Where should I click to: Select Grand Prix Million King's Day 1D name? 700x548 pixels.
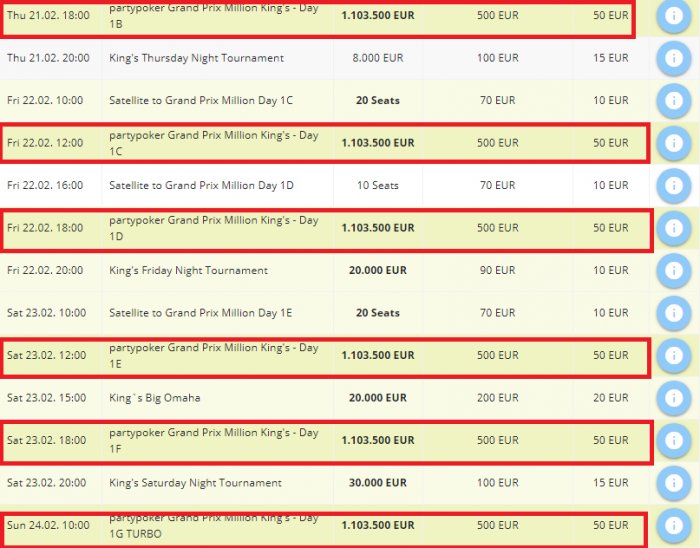click(x=214, y=228)
